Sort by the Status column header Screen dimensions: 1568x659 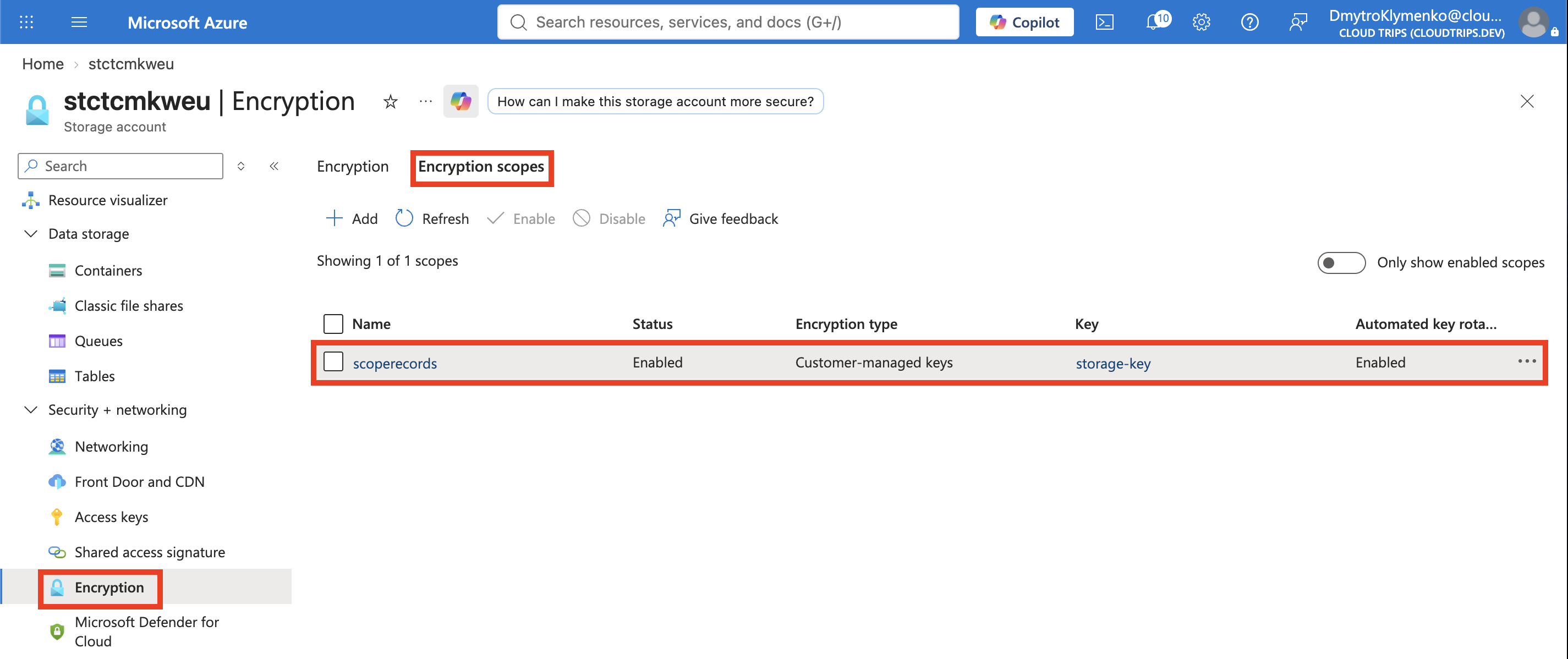coord(652,323)
